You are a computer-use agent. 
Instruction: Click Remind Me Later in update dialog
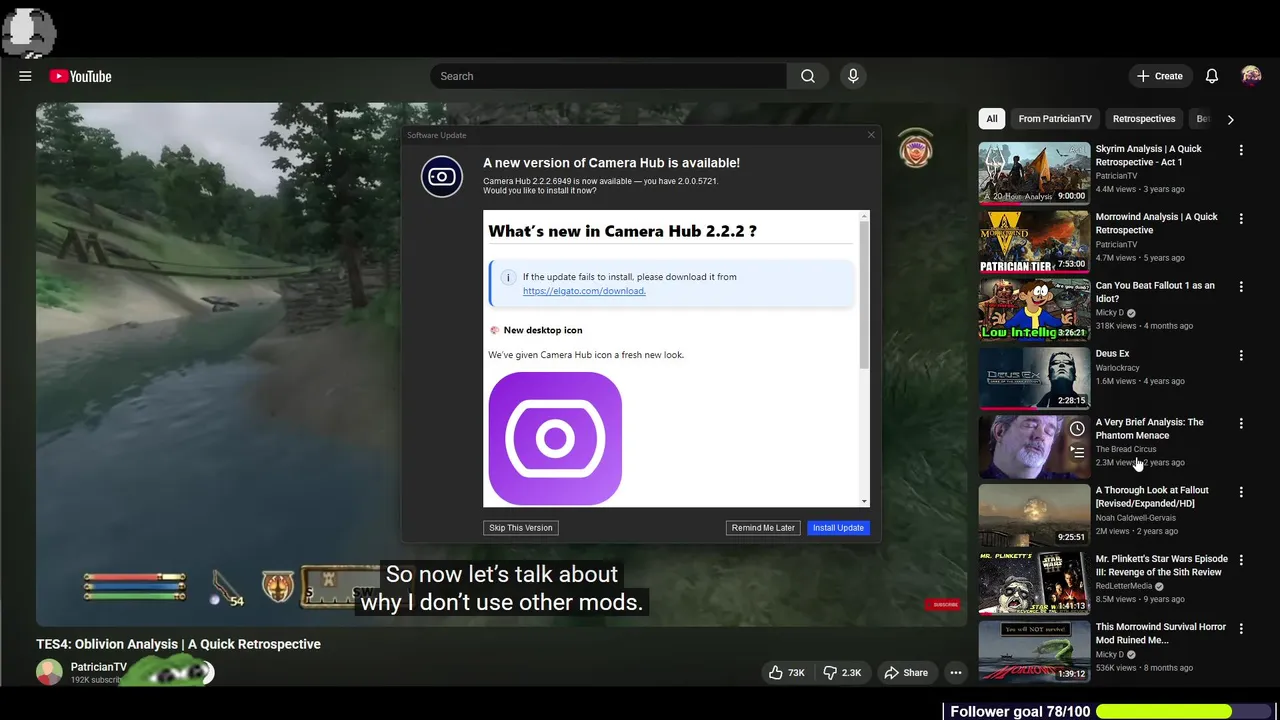tap(763, 528)
